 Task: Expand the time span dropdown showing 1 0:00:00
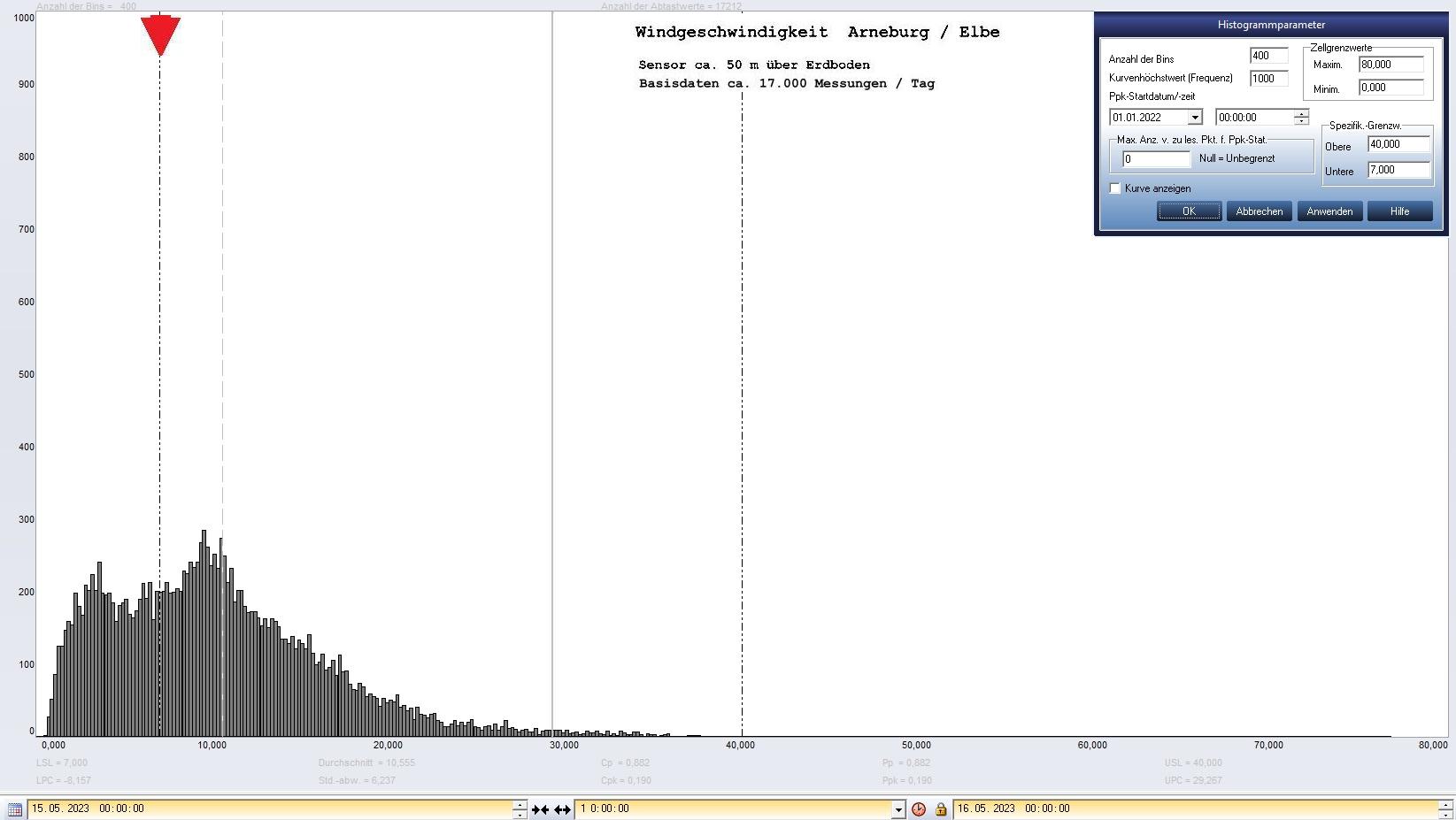(x=897, y=809)
